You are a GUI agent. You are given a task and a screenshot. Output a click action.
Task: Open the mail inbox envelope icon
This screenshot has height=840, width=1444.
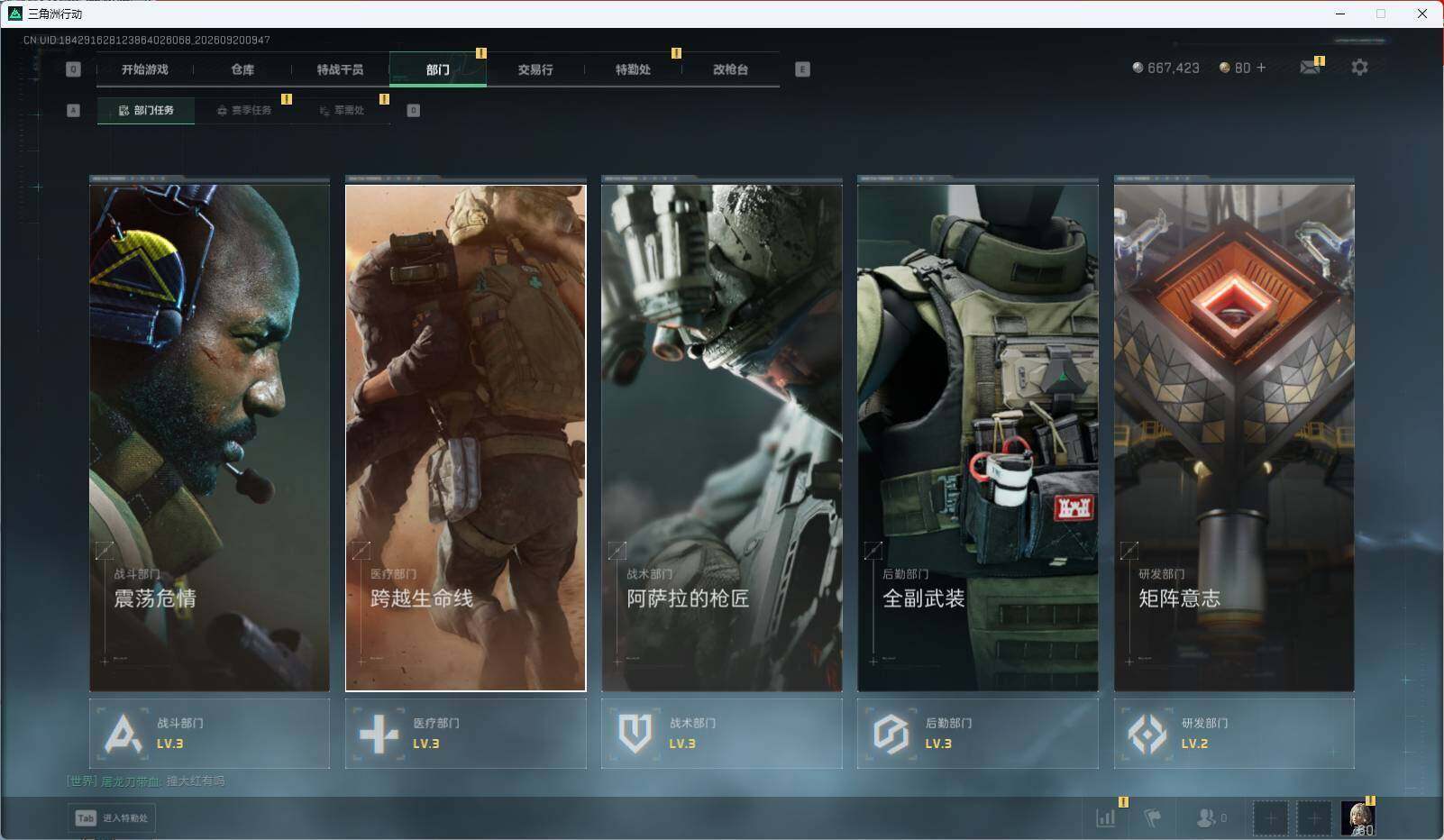pos(1310,68)
